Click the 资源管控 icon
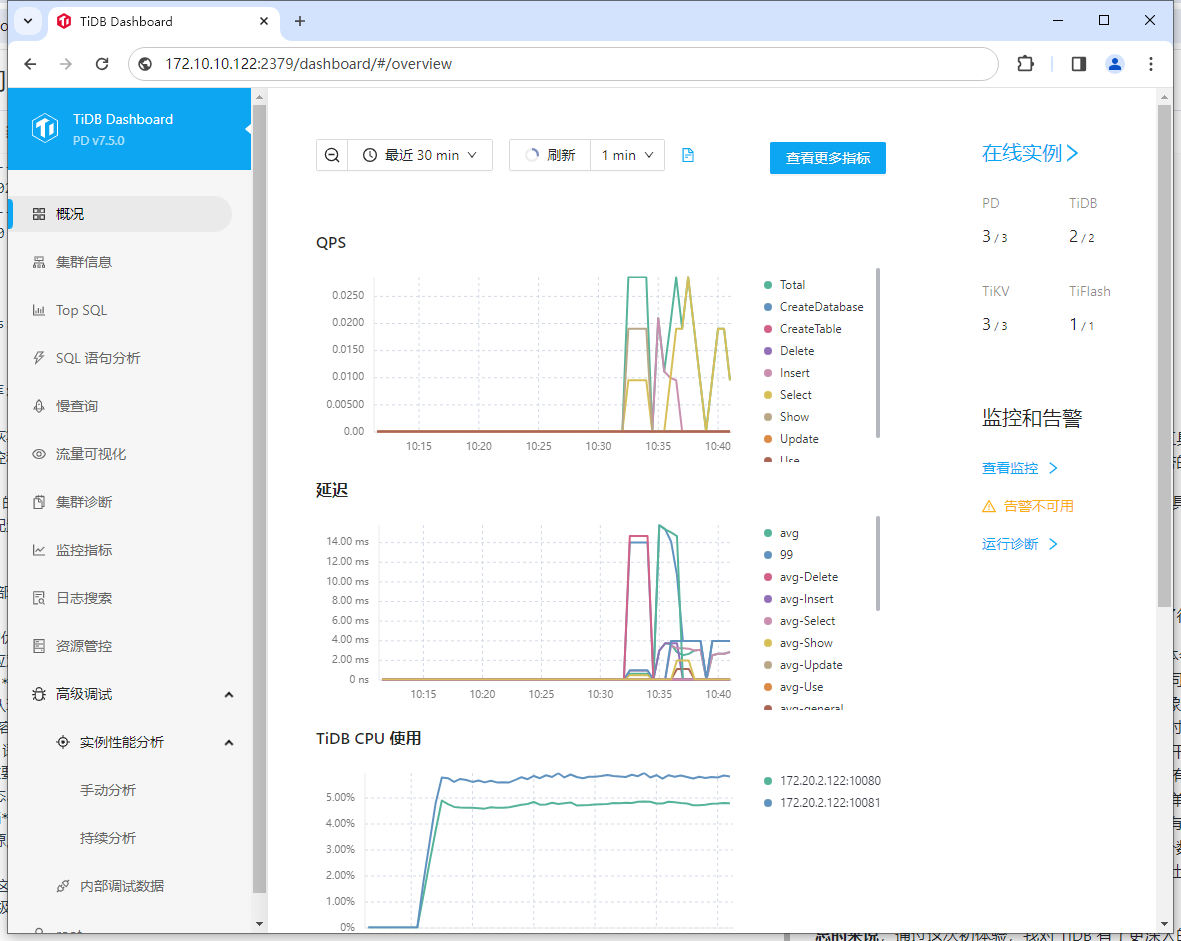Screen dimensions: 1181x941 click(39, 646)
